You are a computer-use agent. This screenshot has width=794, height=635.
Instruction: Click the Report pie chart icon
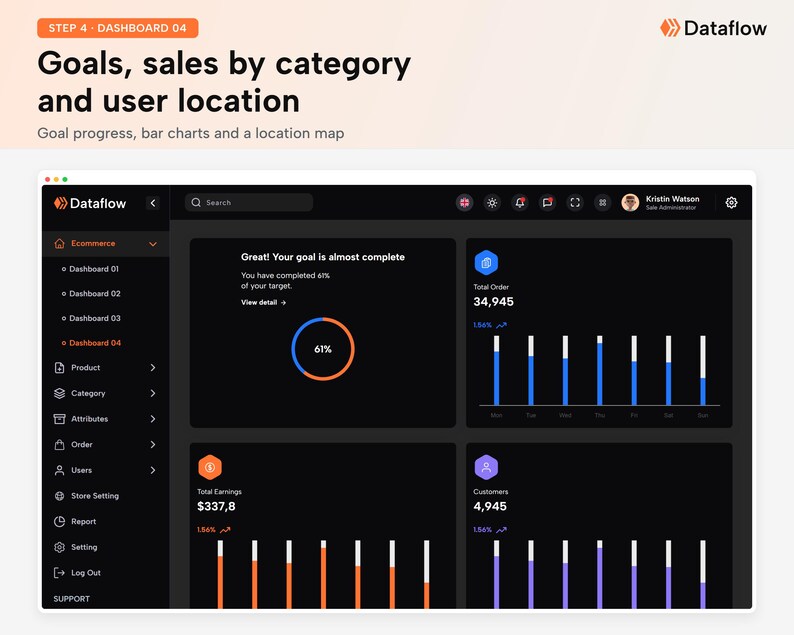click(x=59, y=522)
